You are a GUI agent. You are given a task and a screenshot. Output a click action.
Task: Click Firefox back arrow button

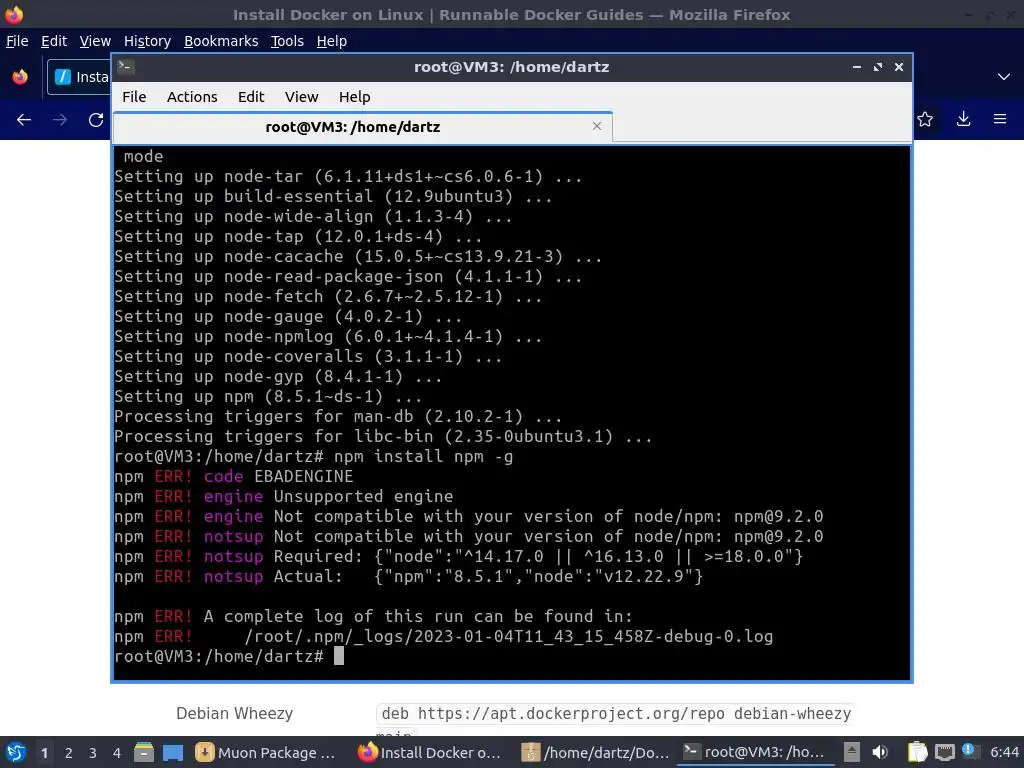[x=24, y=120]
